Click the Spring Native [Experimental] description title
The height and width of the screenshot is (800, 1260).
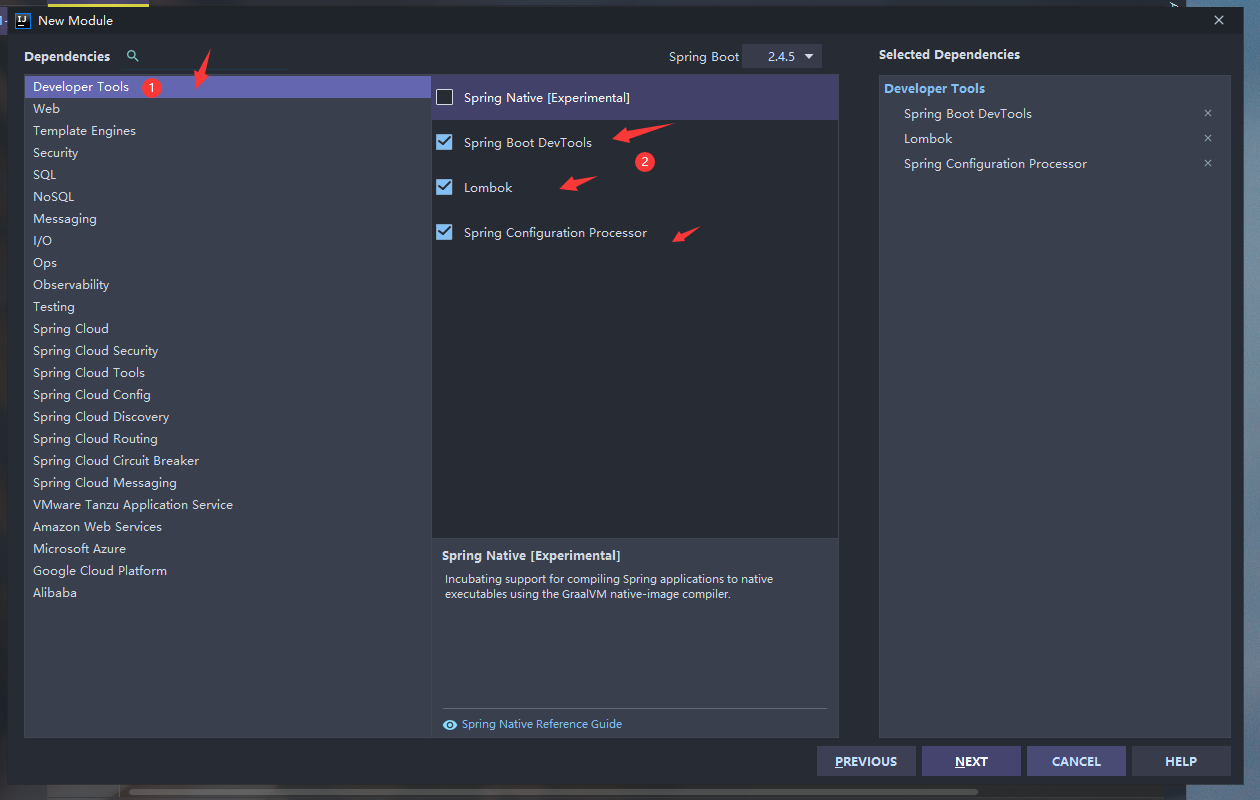tap(531, 555)
